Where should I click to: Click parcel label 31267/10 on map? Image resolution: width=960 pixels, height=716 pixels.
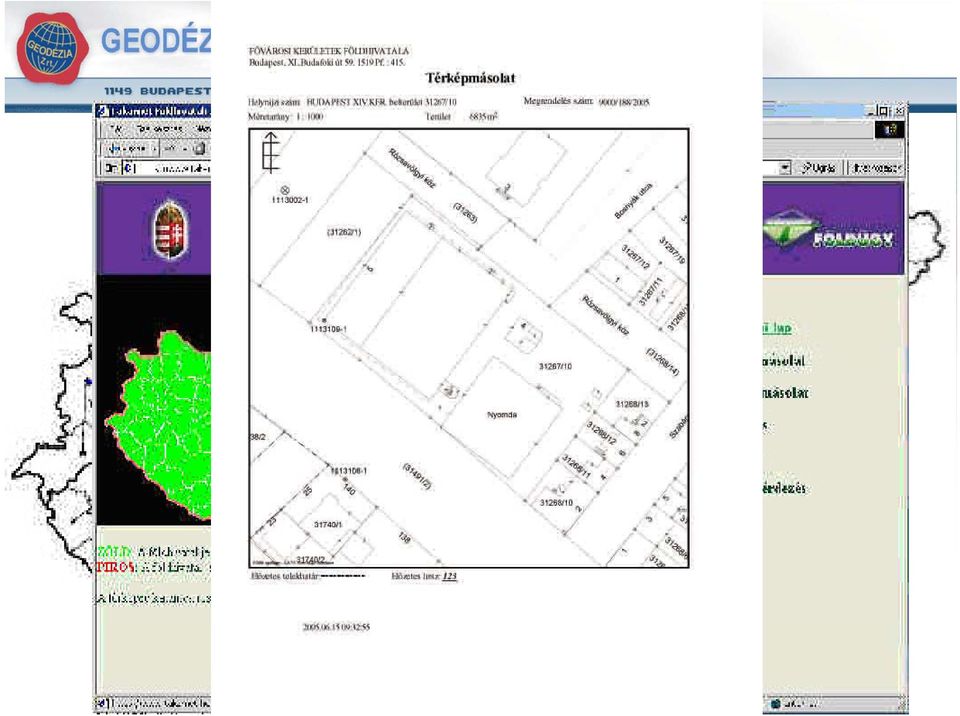[x=555, y=366]
